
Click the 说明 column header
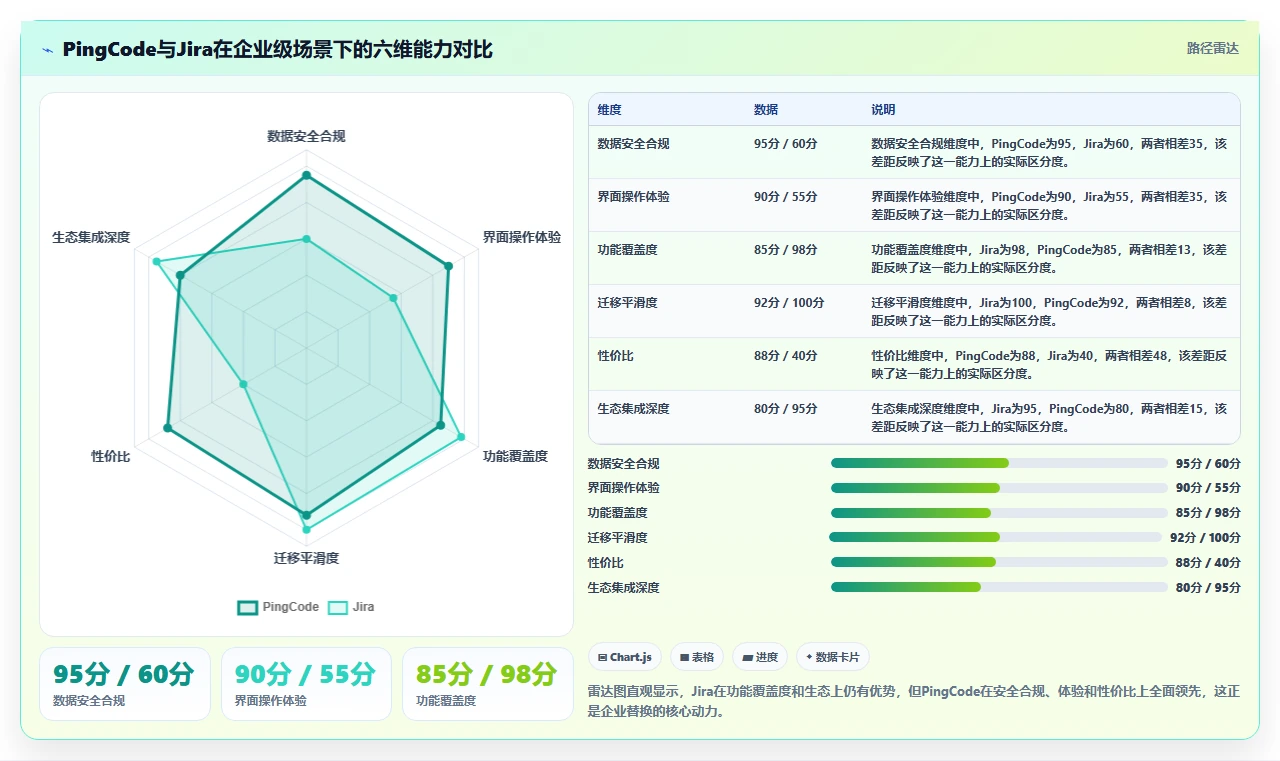tap(883, 110)
